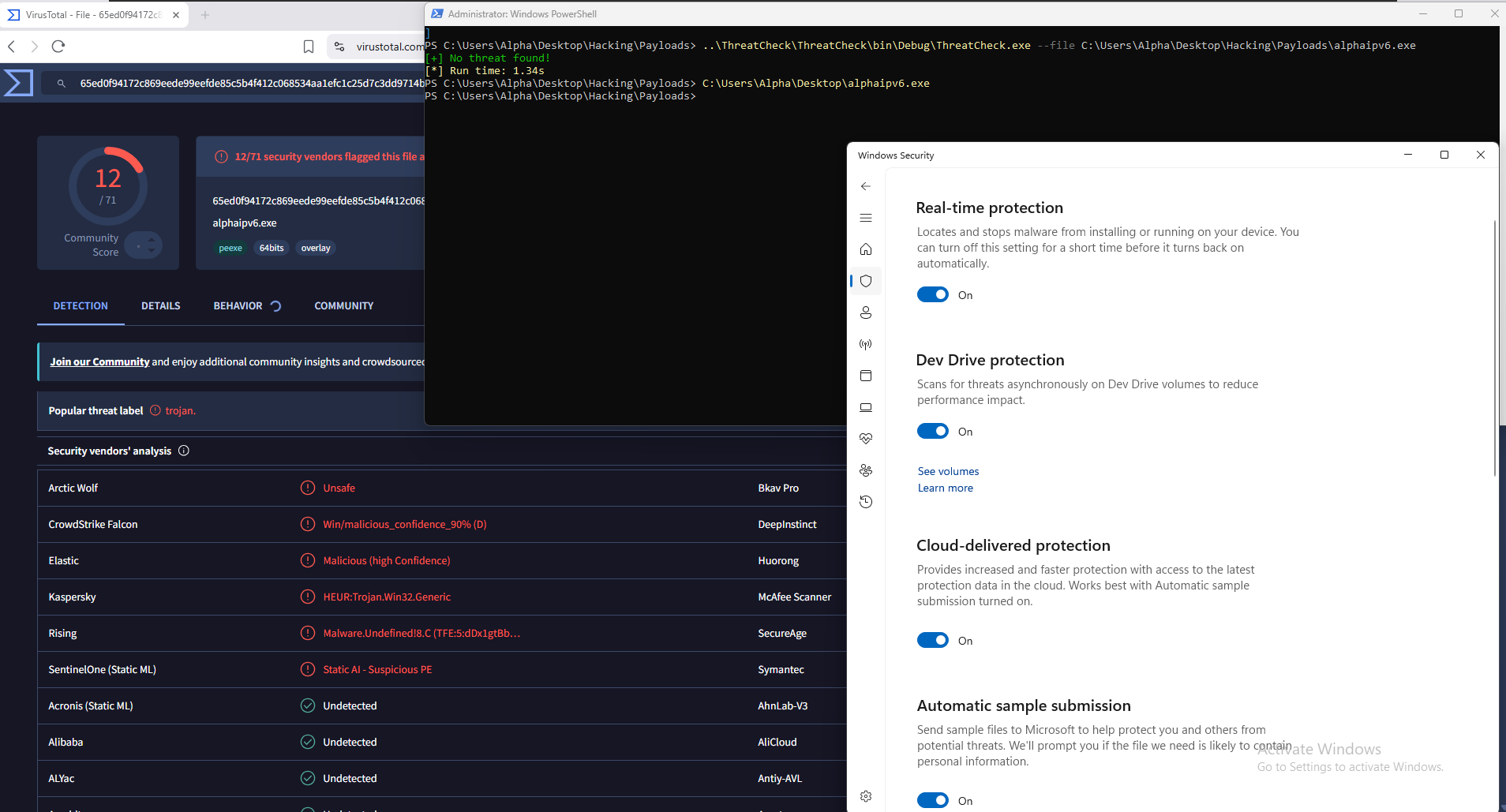The height and width of the screenshot is (812, 1506).
Task: Click the 12/71 detection score circle
Action: (107, 186)
